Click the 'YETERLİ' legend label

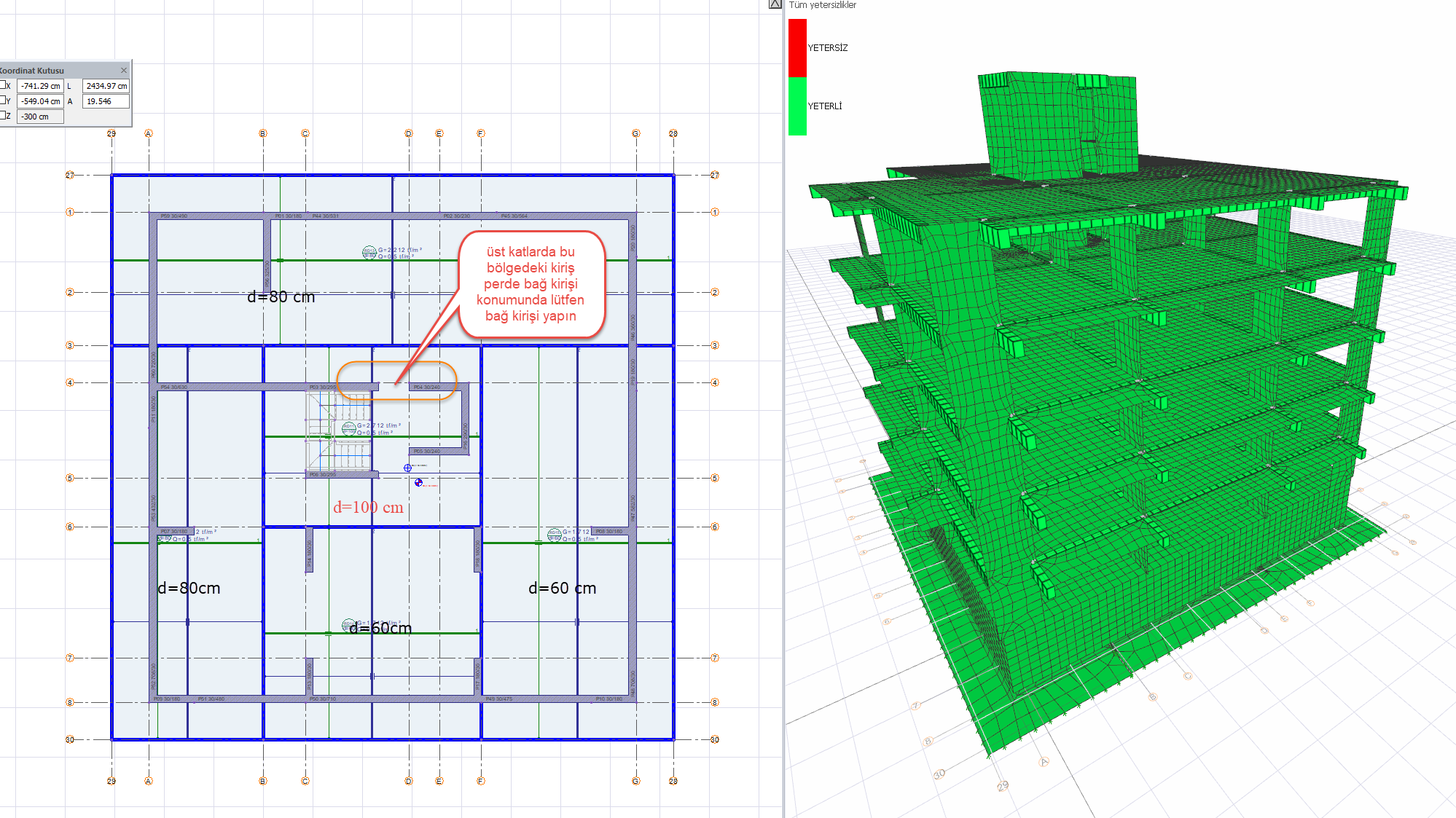[x=824, y=106]
